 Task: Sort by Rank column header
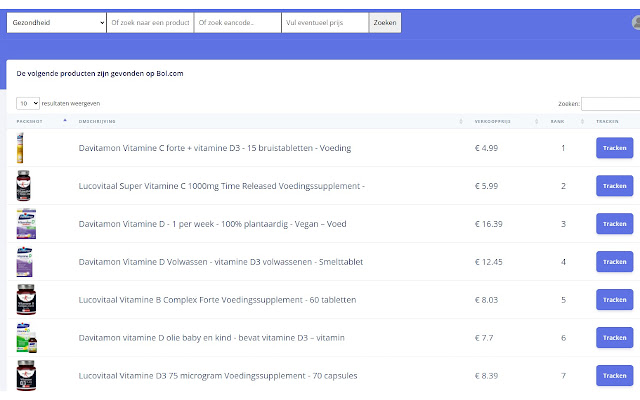[x=566, y=121]
